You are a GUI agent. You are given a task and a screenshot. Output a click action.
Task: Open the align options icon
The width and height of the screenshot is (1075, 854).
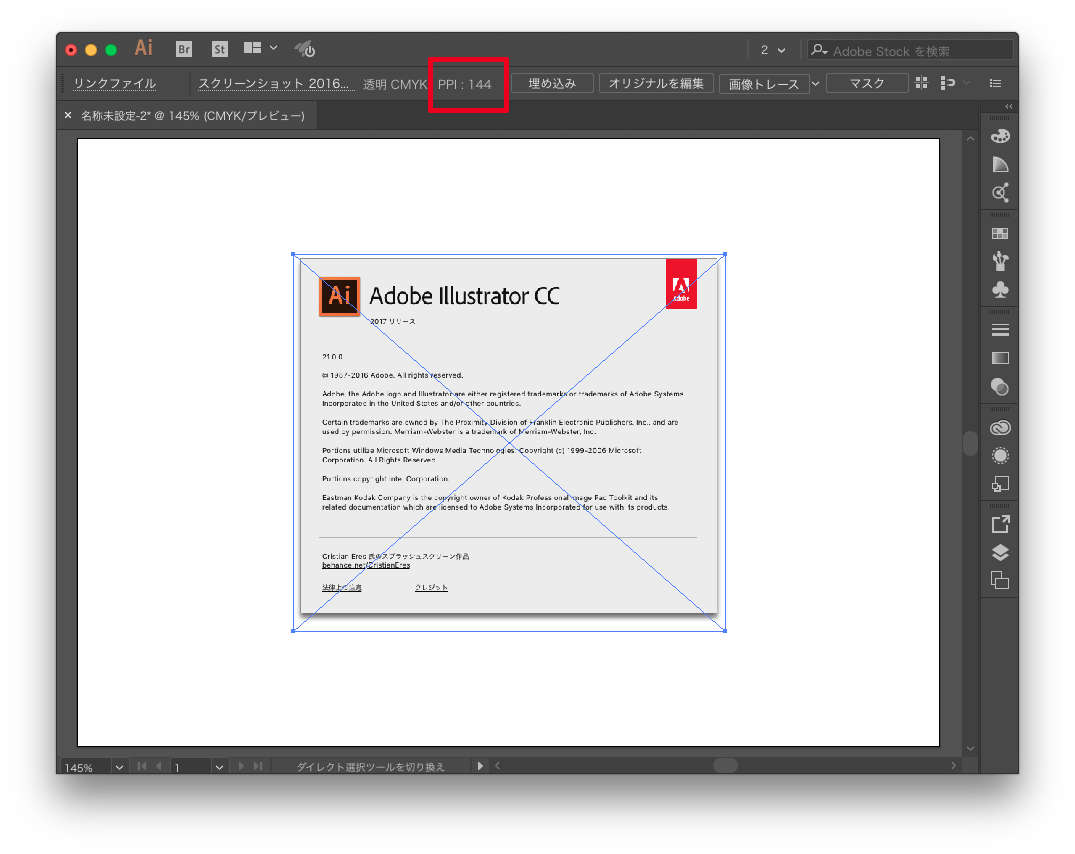(947, 83)
